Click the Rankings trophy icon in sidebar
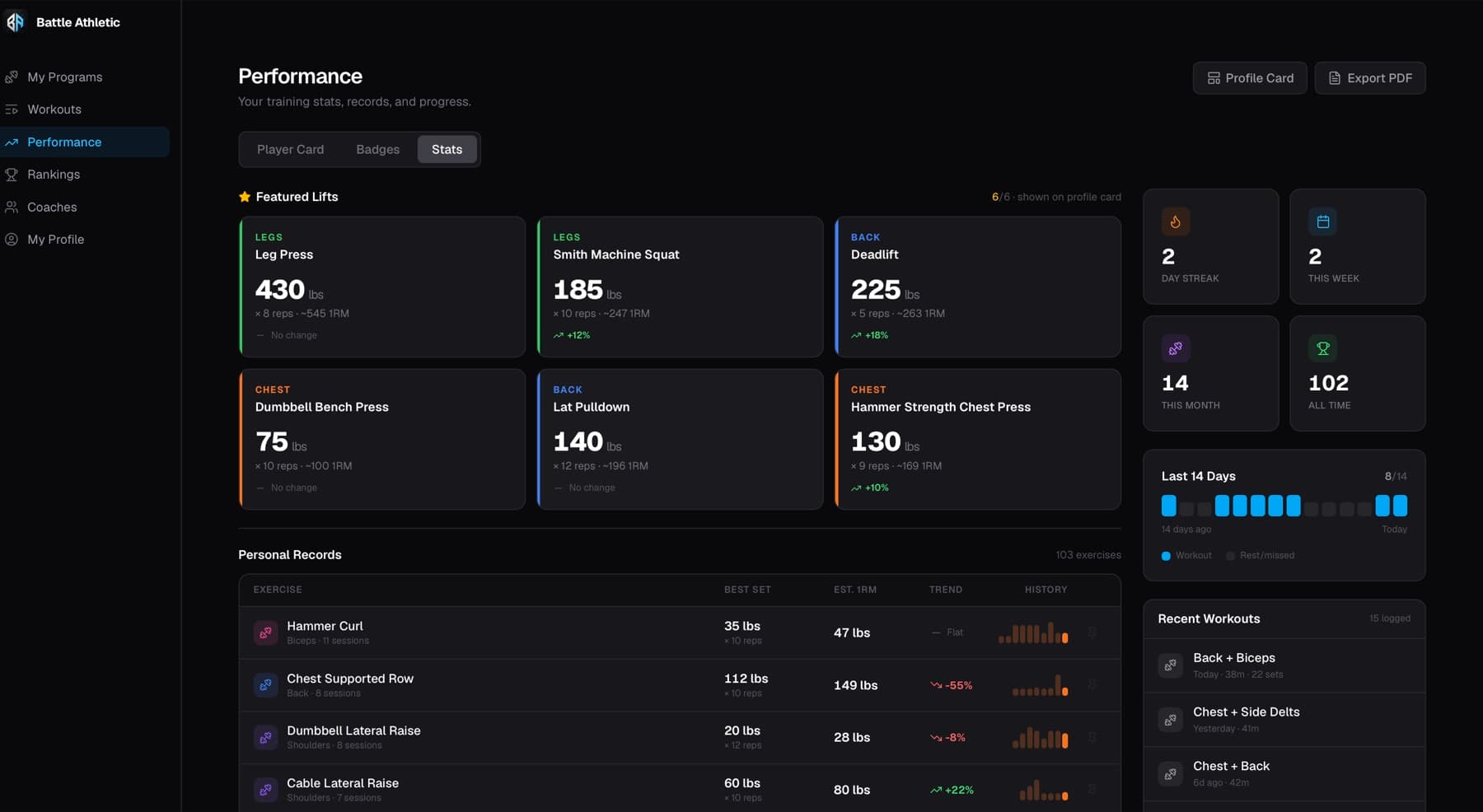The width and height of the screenshot is (1483, 812). click(12, 175)
